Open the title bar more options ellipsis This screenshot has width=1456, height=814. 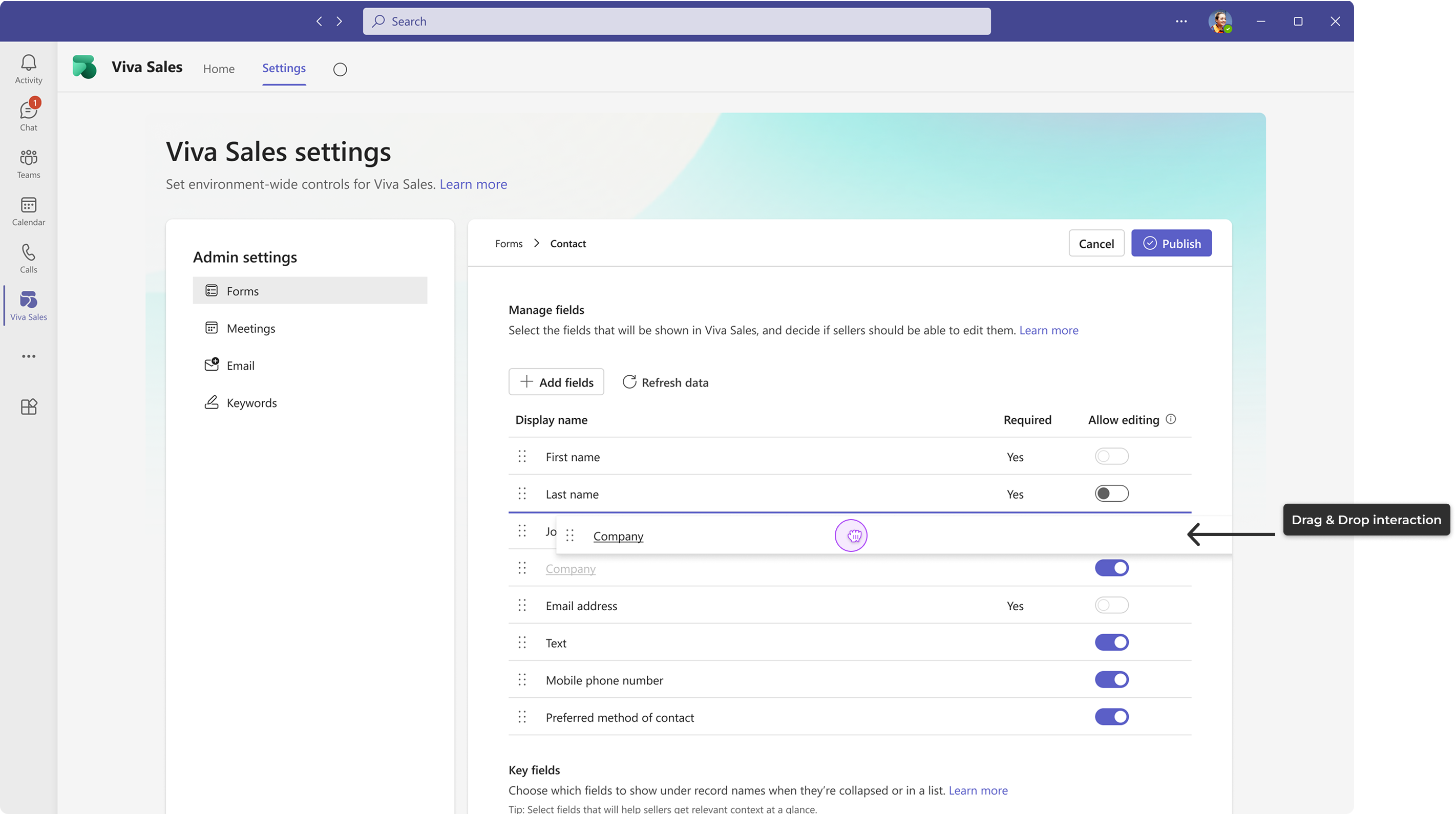point(1181,22)
